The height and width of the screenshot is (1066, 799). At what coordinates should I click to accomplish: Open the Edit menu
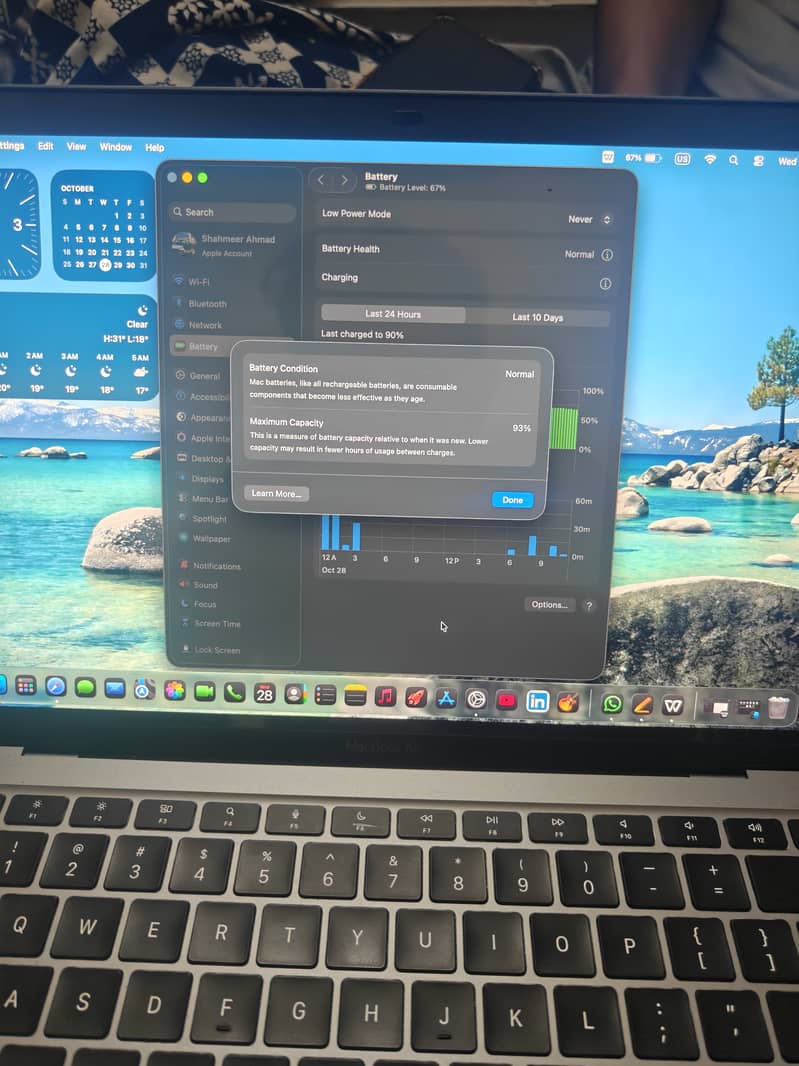(x=46, y=146)
